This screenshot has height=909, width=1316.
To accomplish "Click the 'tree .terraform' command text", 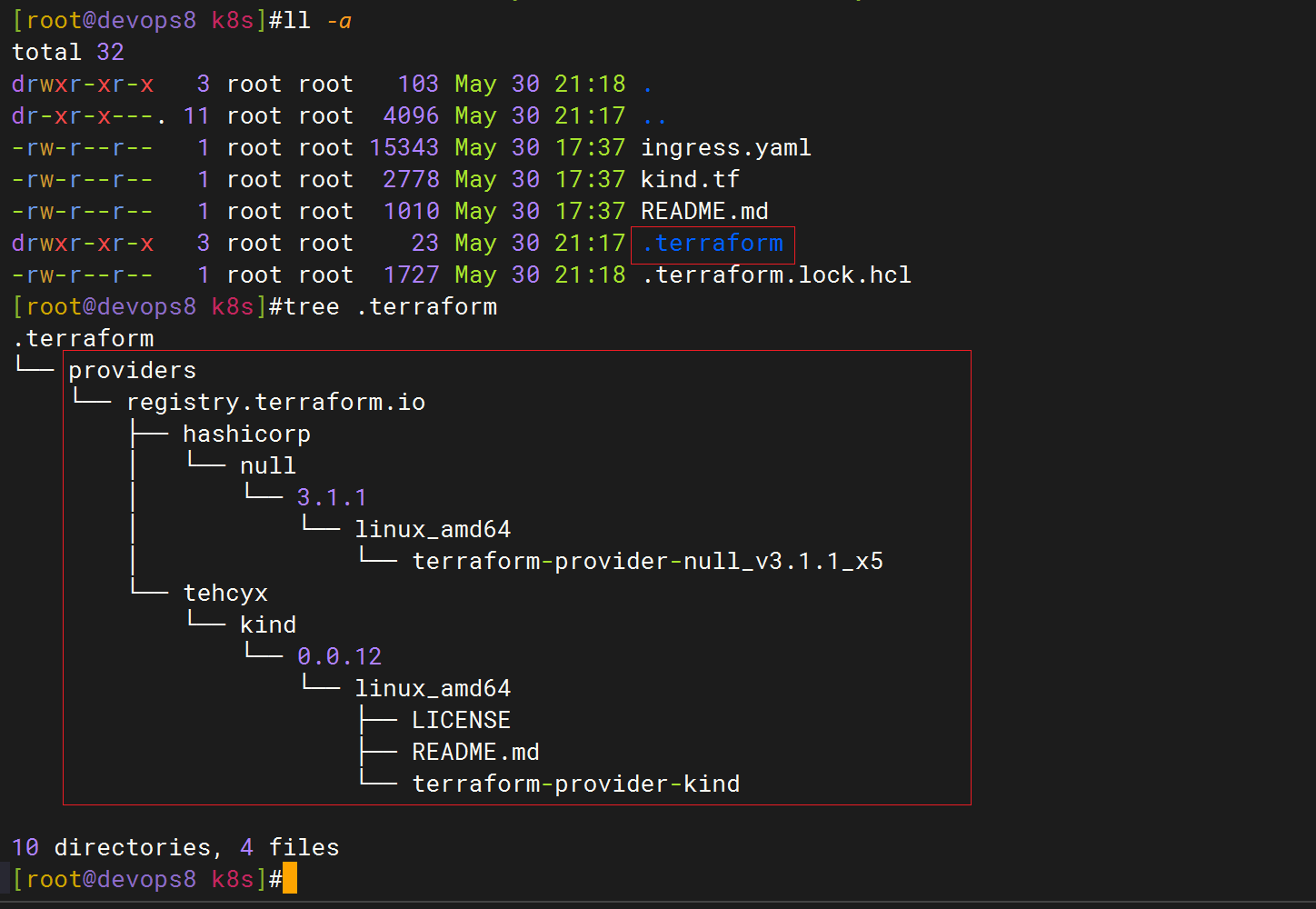I will 390,306.
